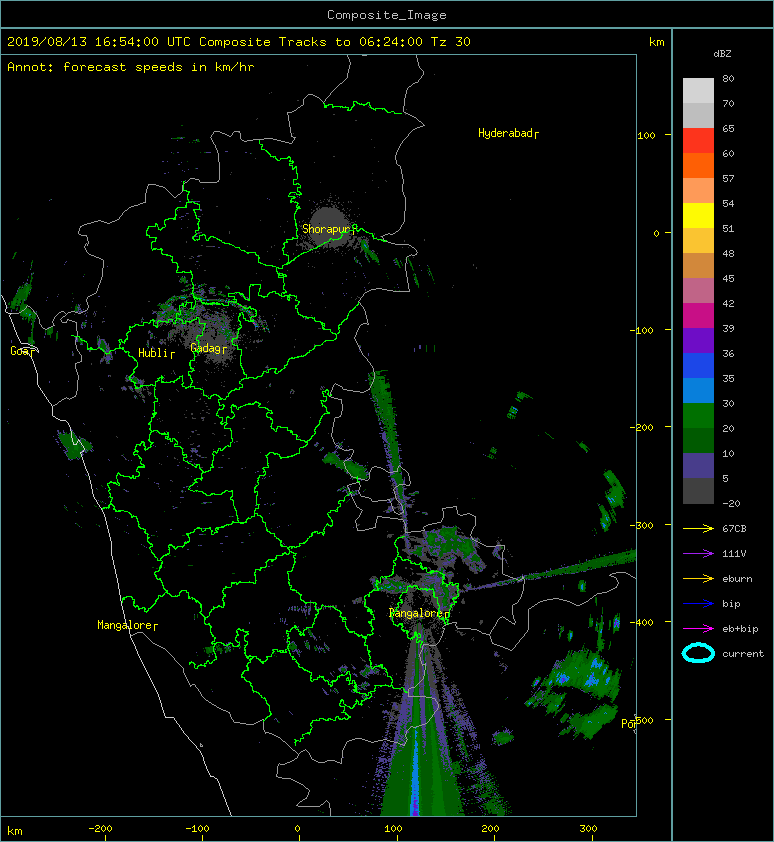Click the 100 tick on vertical km axis
774x842 pixels.
646,135
